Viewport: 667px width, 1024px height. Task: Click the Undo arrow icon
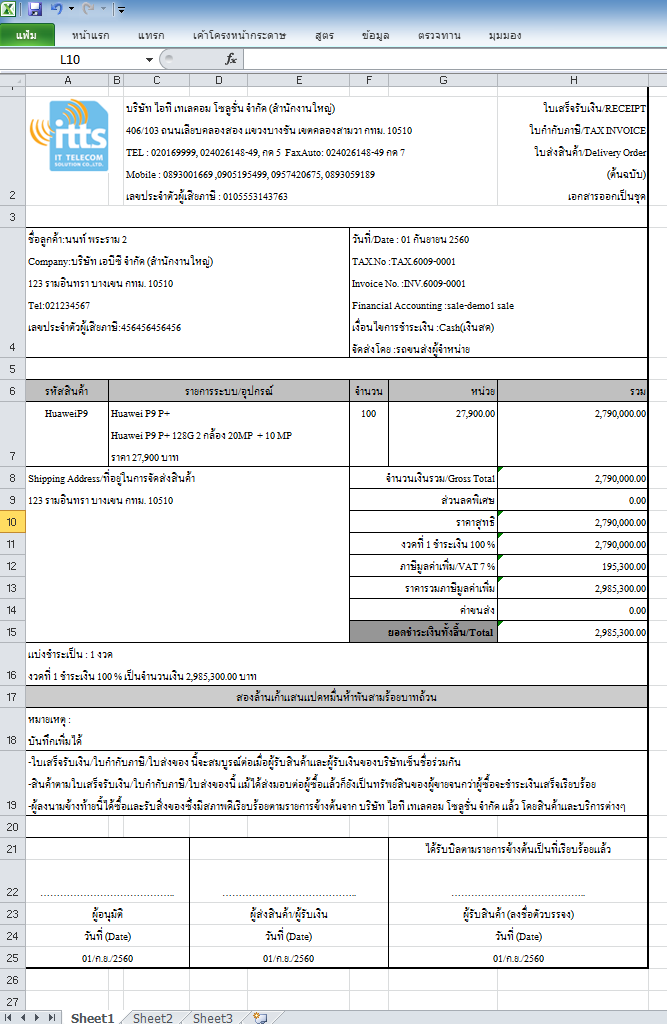(x=57, y=9)
